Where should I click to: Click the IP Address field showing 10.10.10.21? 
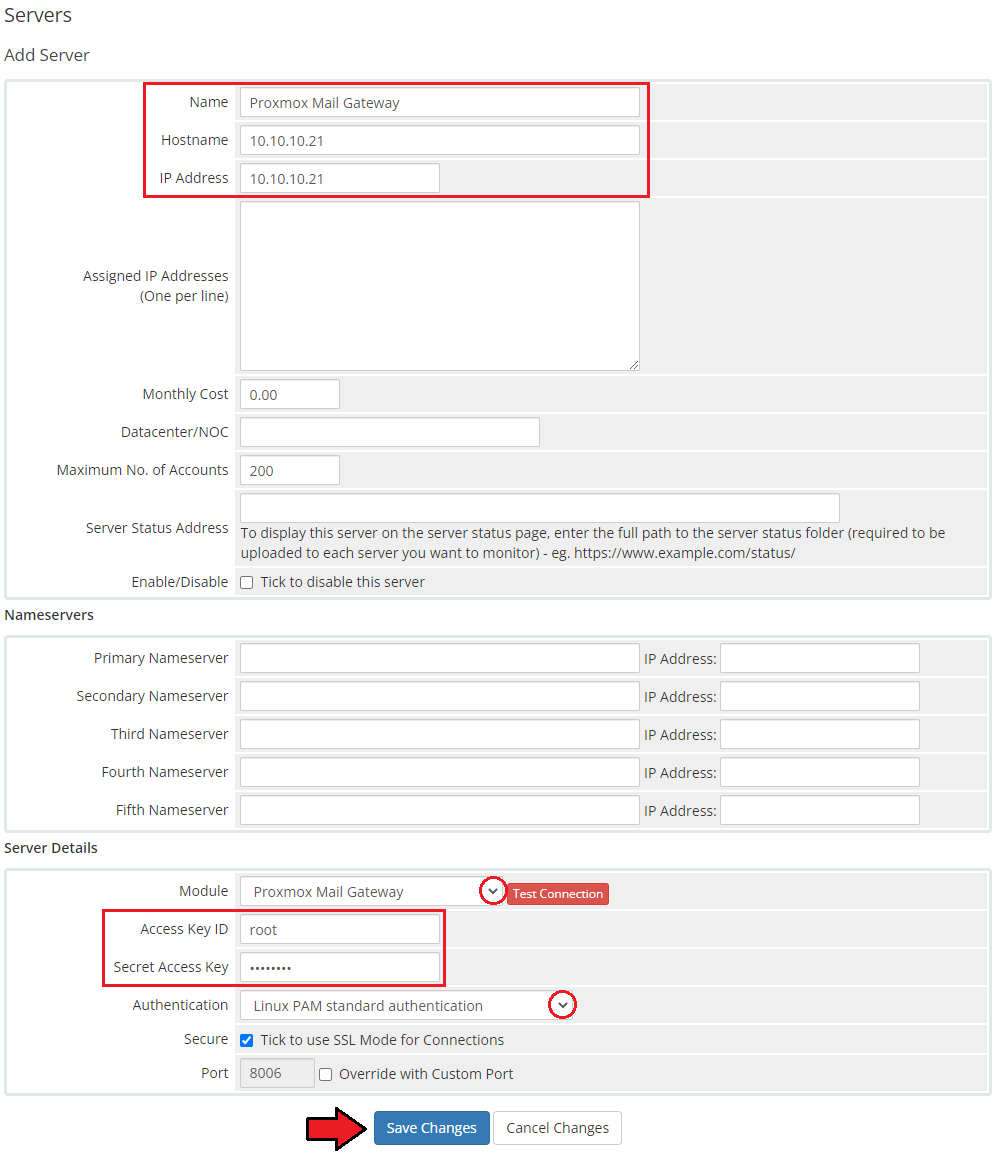click(339, 178)
